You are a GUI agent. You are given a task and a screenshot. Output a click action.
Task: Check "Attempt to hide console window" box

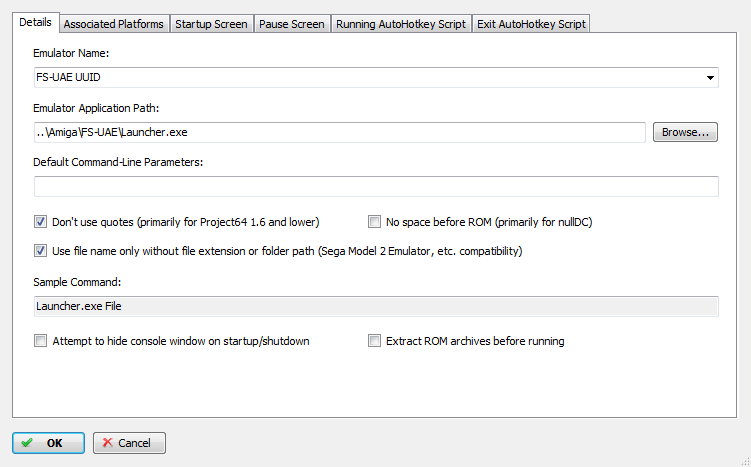pos(40,341)
